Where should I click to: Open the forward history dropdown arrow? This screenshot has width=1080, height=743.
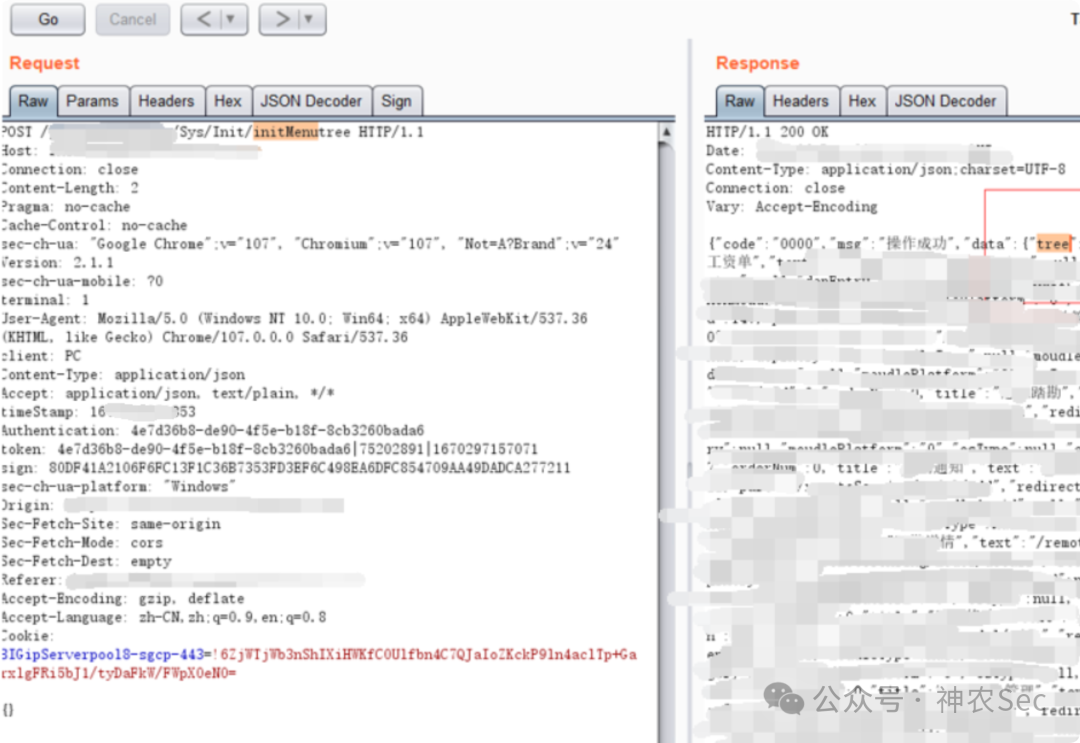[x=309, y=19]
